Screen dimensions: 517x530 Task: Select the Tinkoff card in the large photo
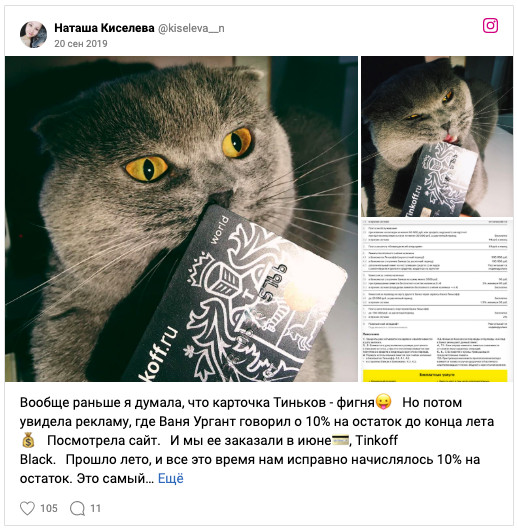pyautogui.click(x=237, y=297)
